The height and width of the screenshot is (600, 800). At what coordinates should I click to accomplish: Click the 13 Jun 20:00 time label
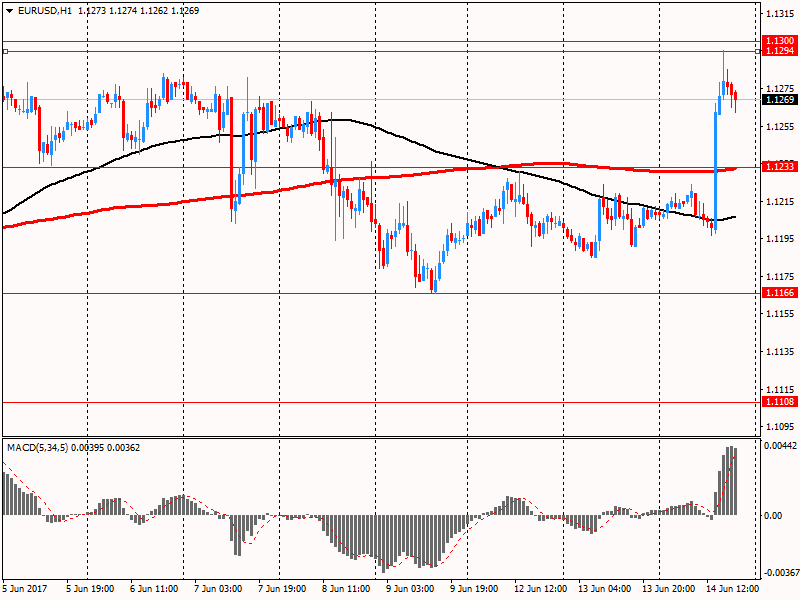(668, 589)
